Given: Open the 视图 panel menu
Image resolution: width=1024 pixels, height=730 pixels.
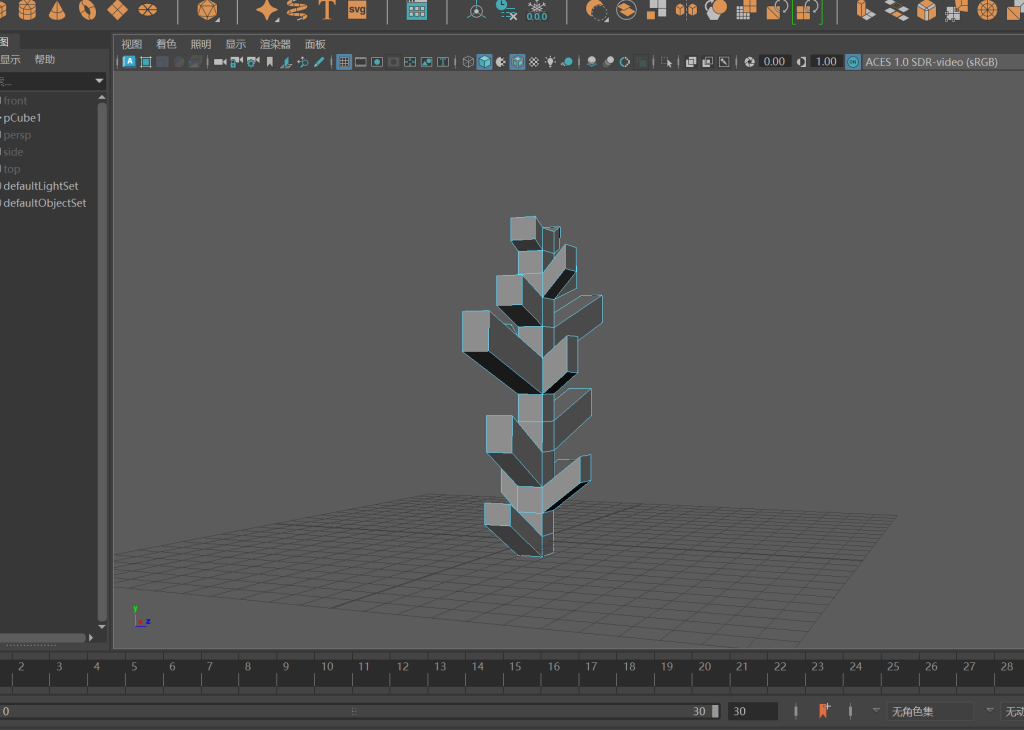Looking at the screenshot, I should 131,44.
